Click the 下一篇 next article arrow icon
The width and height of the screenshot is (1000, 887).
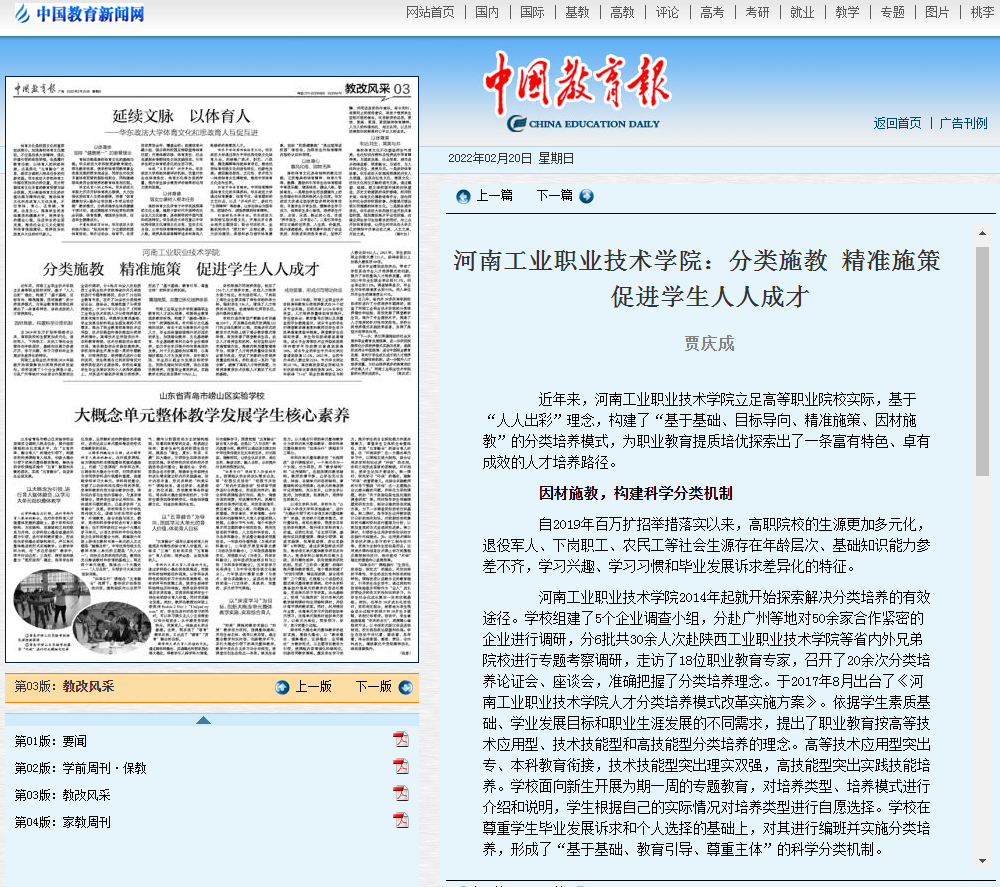[x=586, y=196]
